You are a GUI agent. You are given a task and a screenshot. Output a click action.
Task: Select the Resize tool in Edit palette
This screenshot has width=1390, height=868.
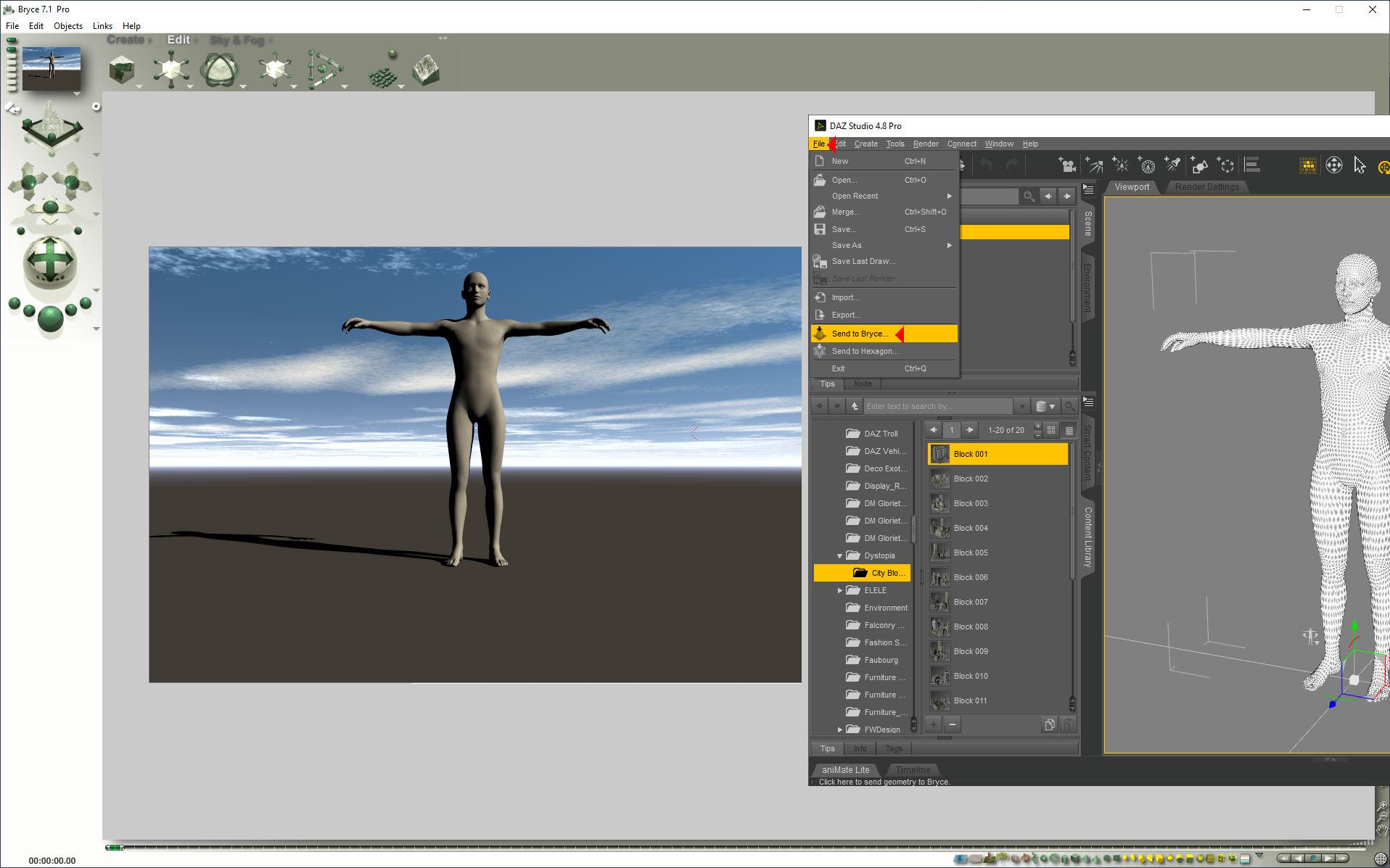coord(170,70)
